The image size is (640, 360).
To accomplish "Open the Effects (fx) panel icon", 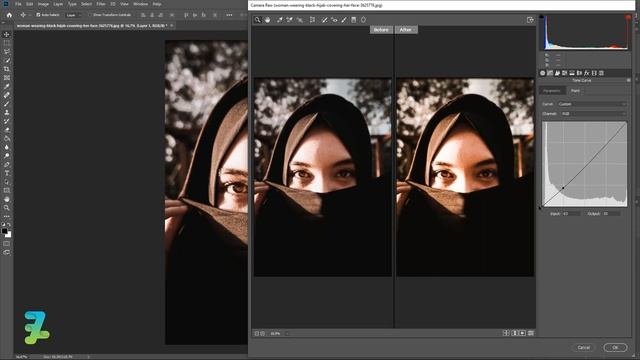I will [x=587, y=73].
